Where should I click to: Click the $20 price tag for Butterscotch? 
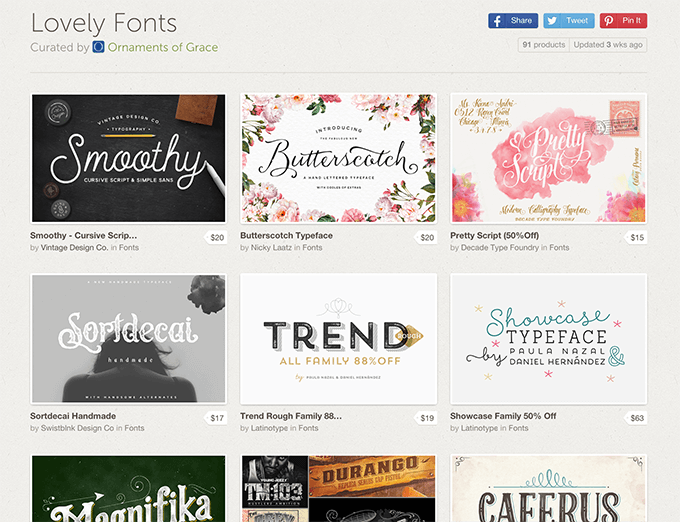coord(425,238)
